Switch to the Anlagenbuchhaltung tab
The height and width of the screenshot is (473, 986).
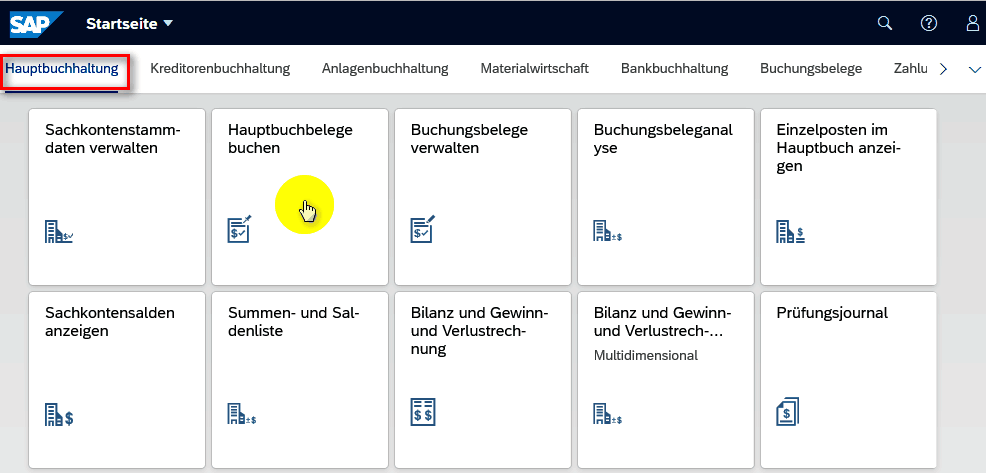[x=385, y=69]
